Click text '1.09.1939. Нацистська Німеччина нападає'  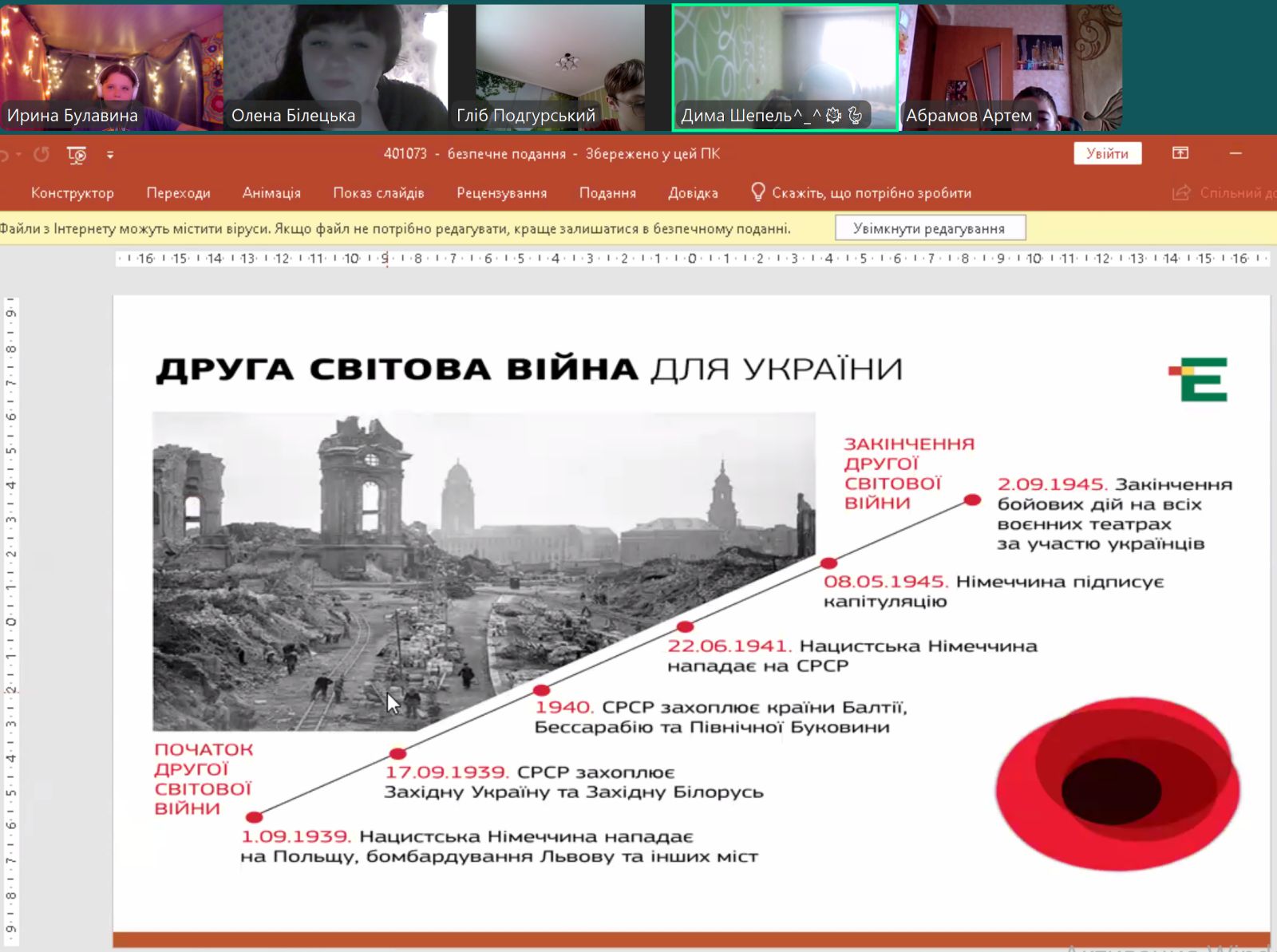[467, 836]
